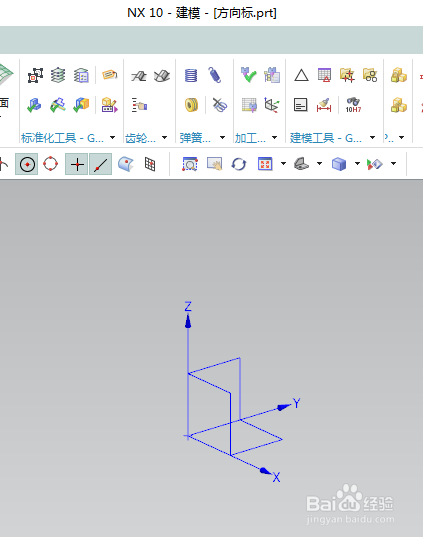Click the cylindrical compression spring icon
This screenshot has width=423, height=537.
(x=191, y=75)
